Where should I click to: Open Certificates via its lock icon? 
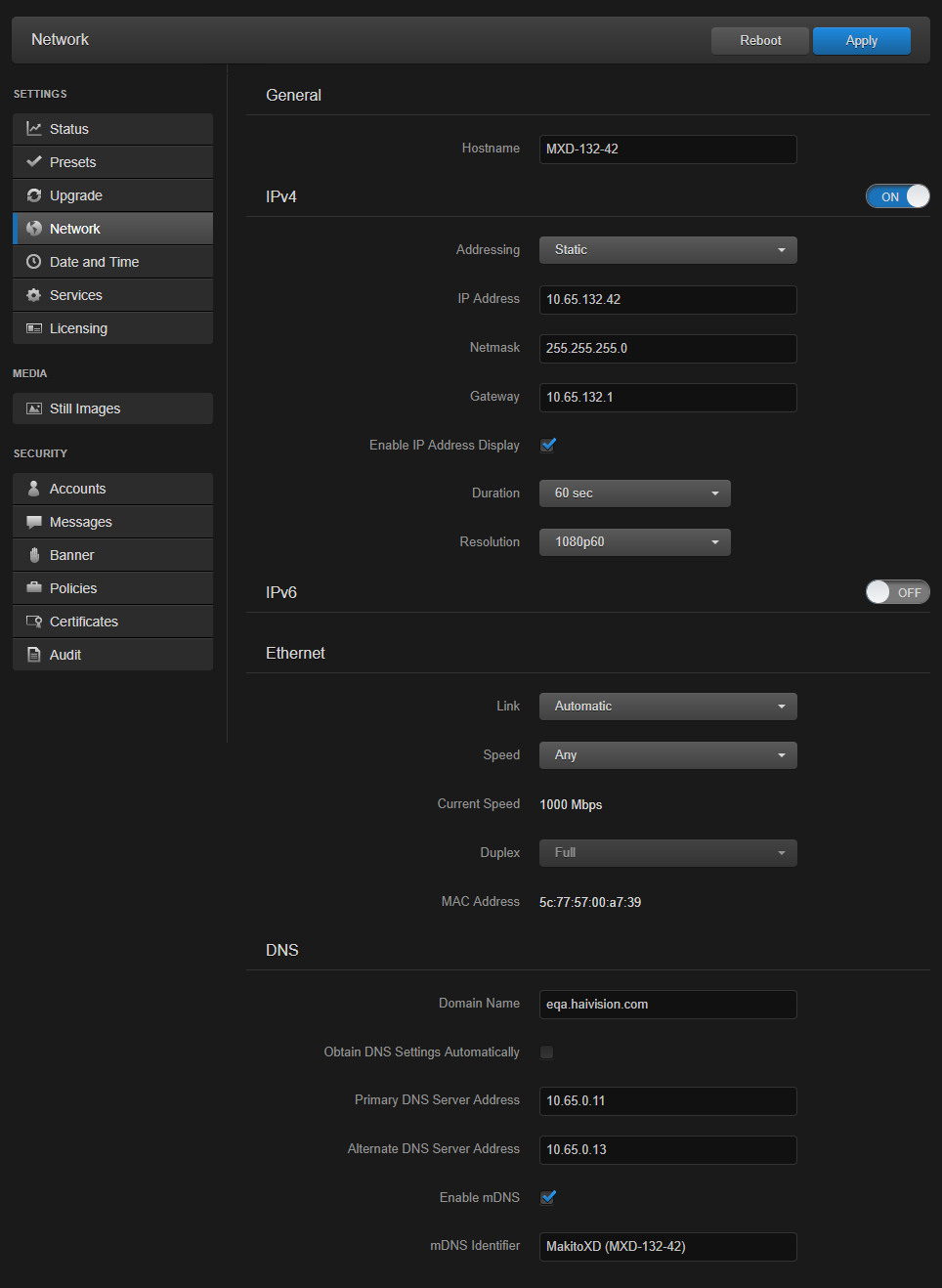34,621
